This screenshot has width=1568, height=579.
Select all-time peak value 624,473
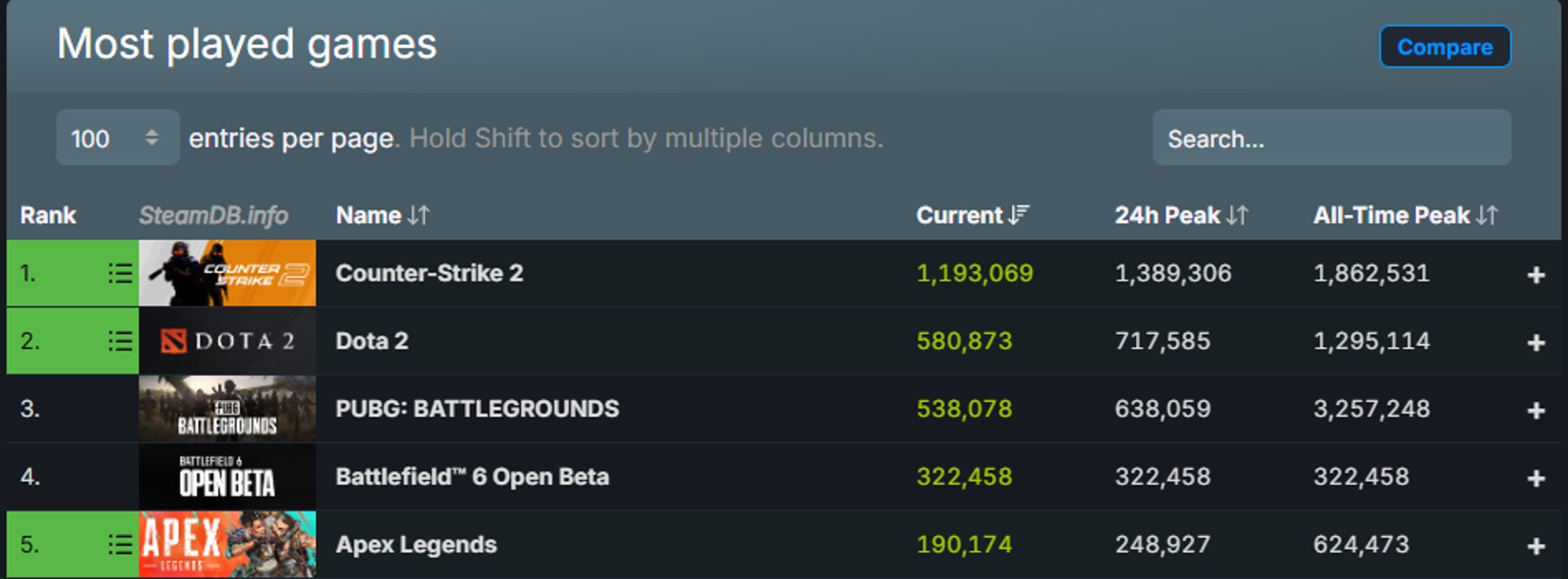point(1361,545)
